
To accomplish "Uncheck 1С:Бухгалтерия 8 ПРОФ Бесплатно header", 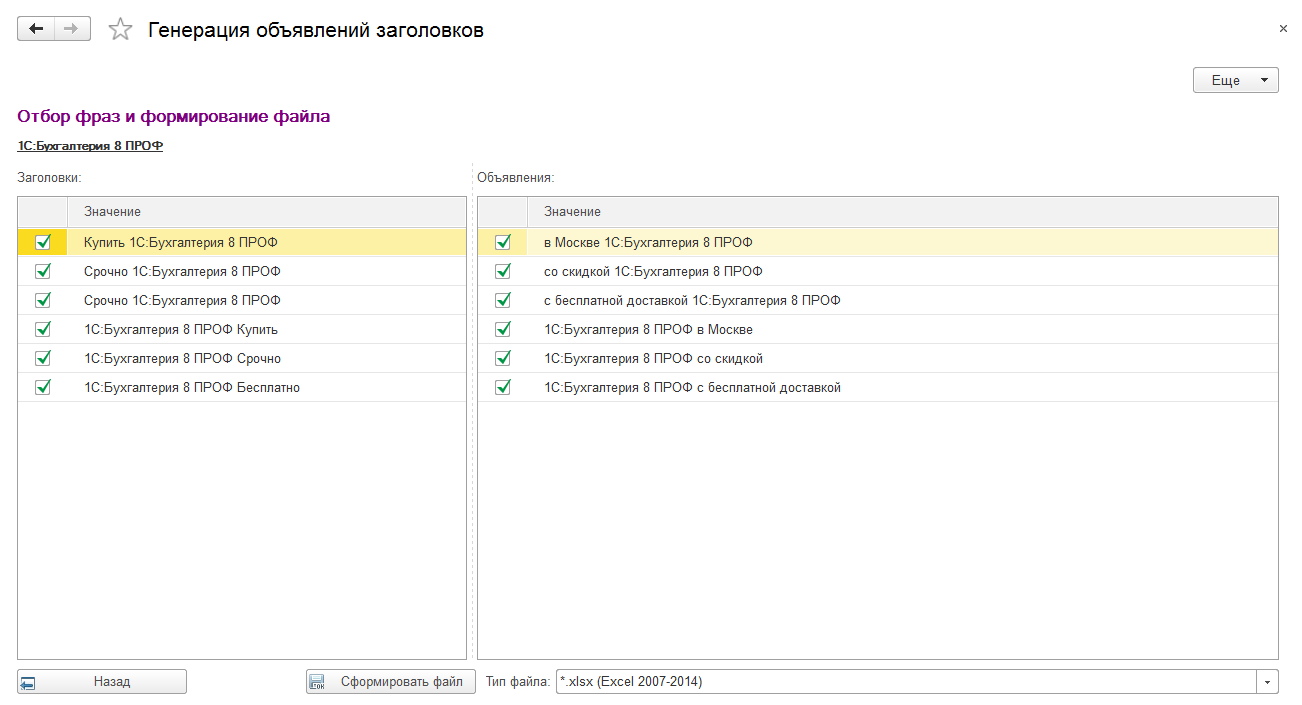I will point(42,387).
